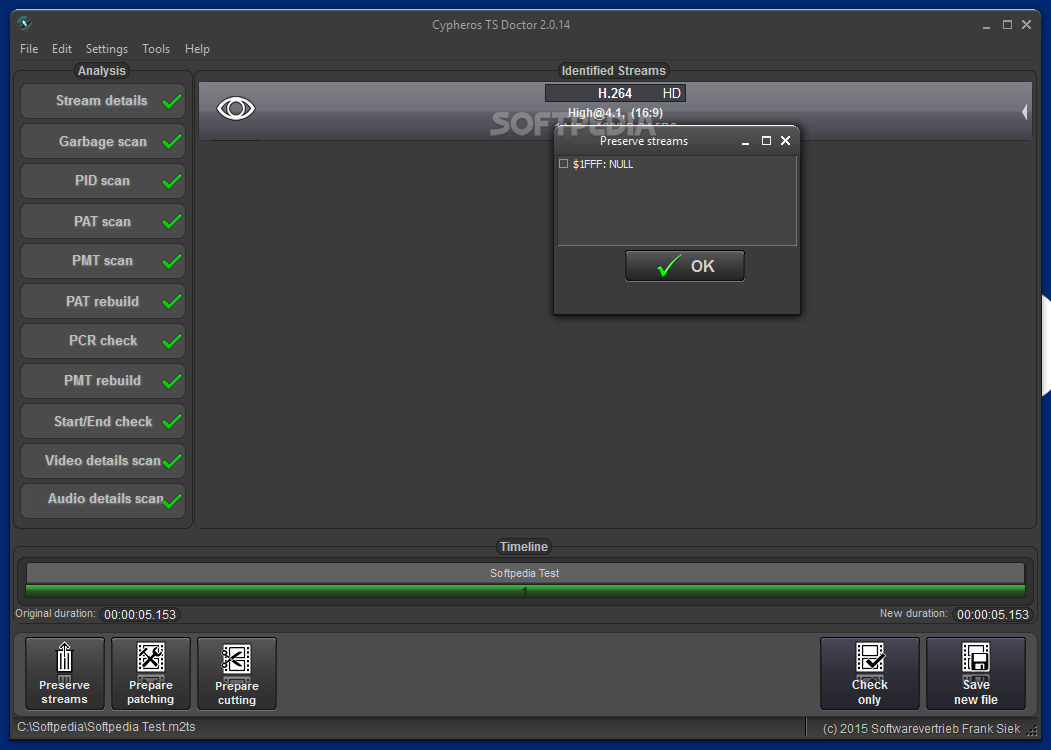Screen dimensions: 1051x750
Task: Click the New duration value field
Action: 993,615
